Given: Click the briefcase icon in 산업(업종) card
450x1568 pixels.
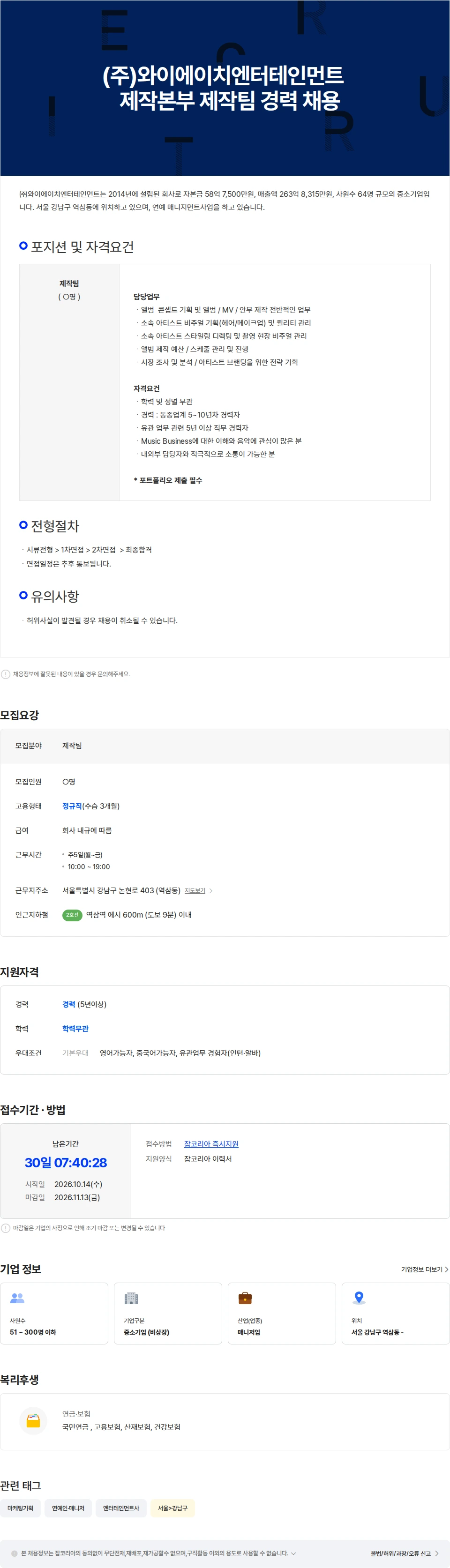Looking at the screenshot, I should [x=245, y=1299].
